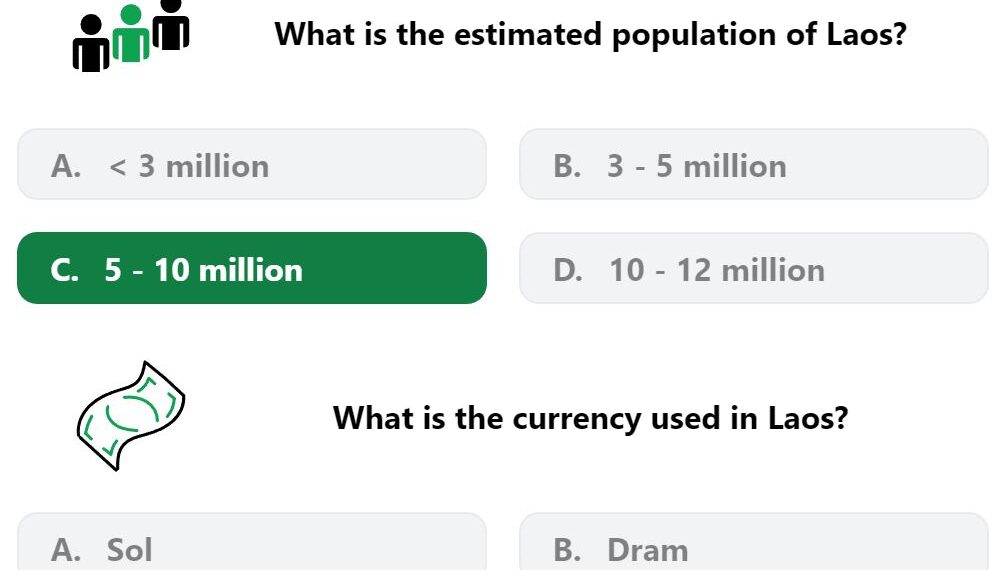This screenshot has width=1005, height=570.
Task: Click the banknote currency icon
Action: click(x=131, y=416)
